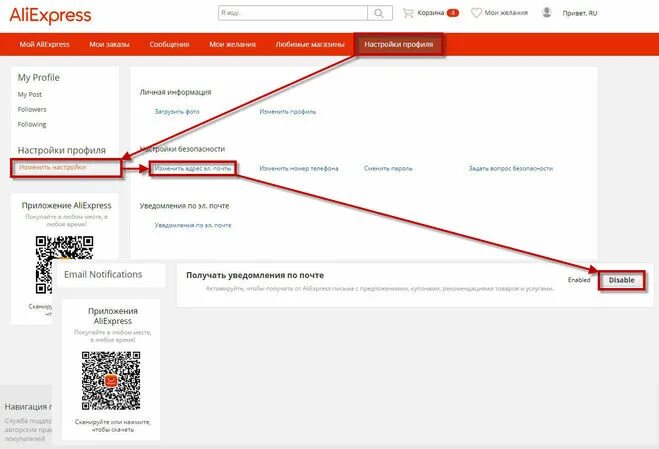The height and width of the screenshot is (449, 659).
Task: Click Изменить адрес эл. почты link
Action: point(193,168)
